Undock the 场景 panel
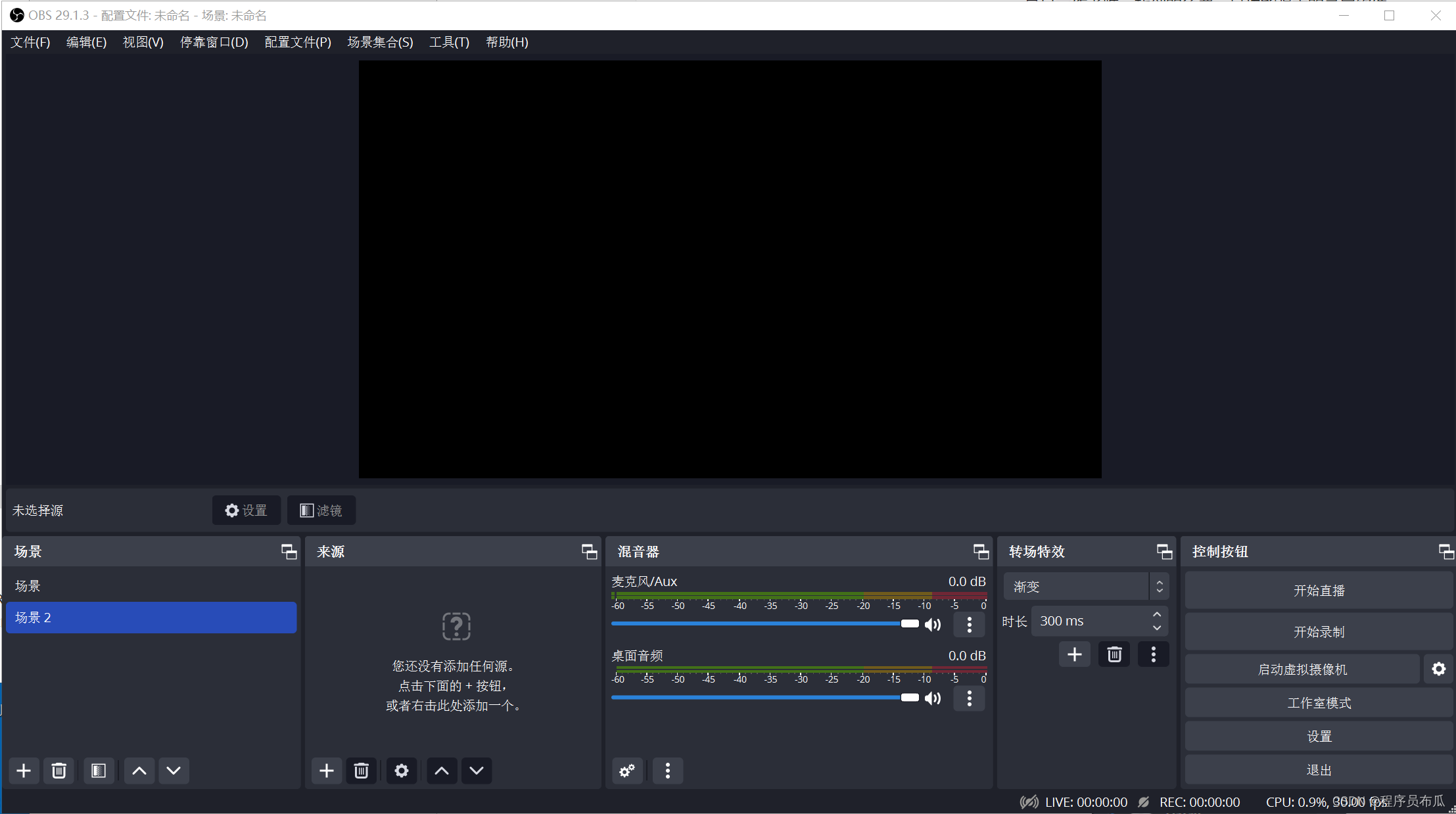Image resolution: width=1456 pixels, height=814 pixels. [289, 552]
